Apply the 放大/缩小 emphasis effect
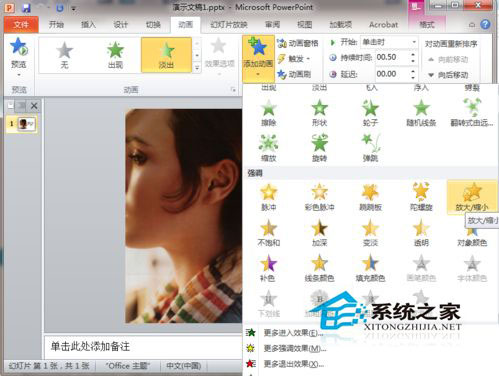499x376 pixels. coord(472,197)
